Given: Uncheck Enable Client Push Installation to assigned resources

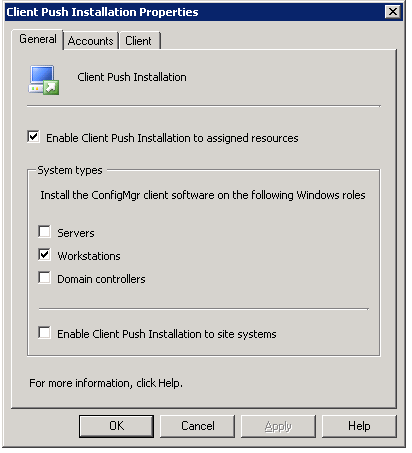Looking at the screenshot, I should tap(34, 137).
